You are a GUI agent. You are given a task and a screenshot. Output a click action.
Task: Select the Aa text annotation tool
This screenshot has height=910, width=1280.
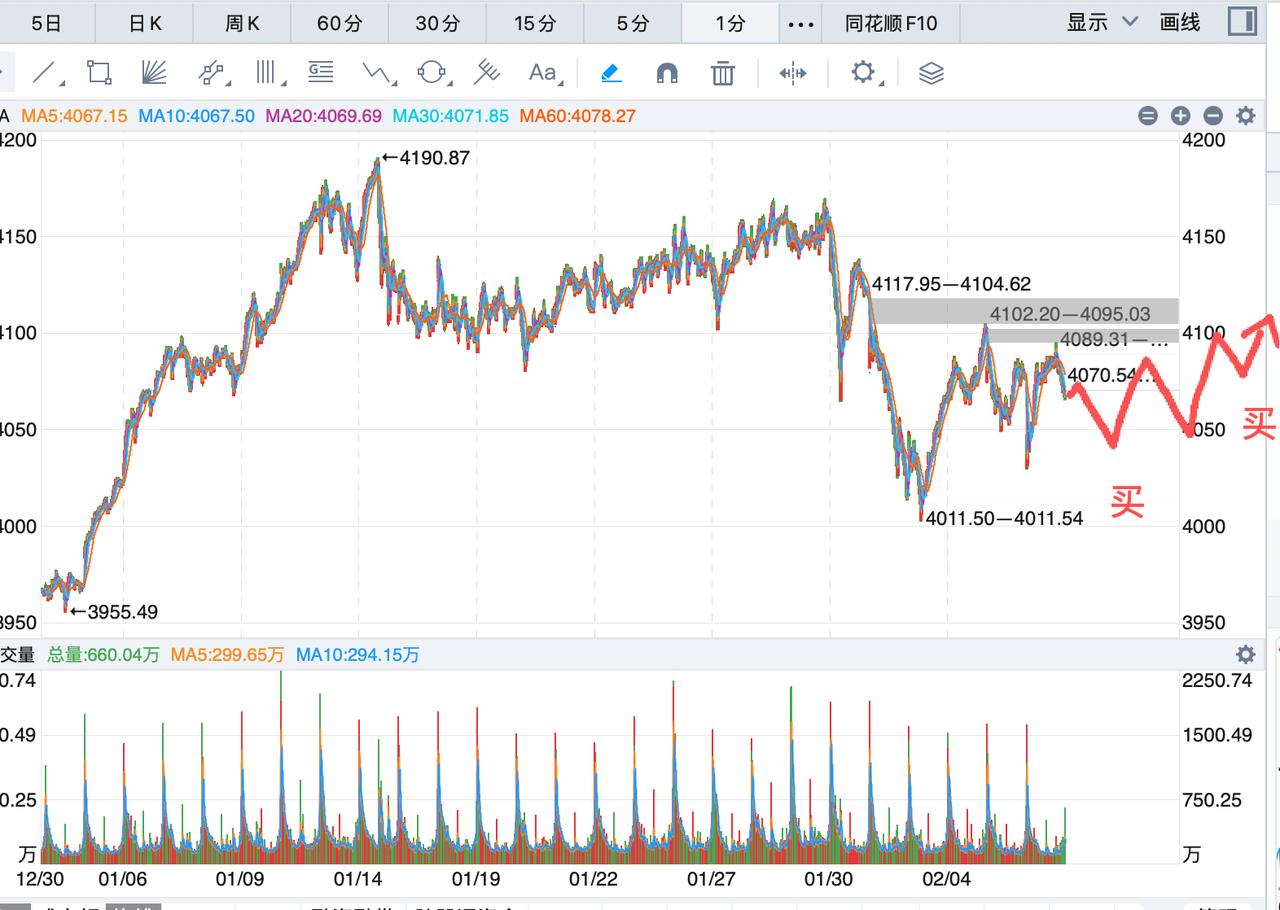[x=543, y=72]
